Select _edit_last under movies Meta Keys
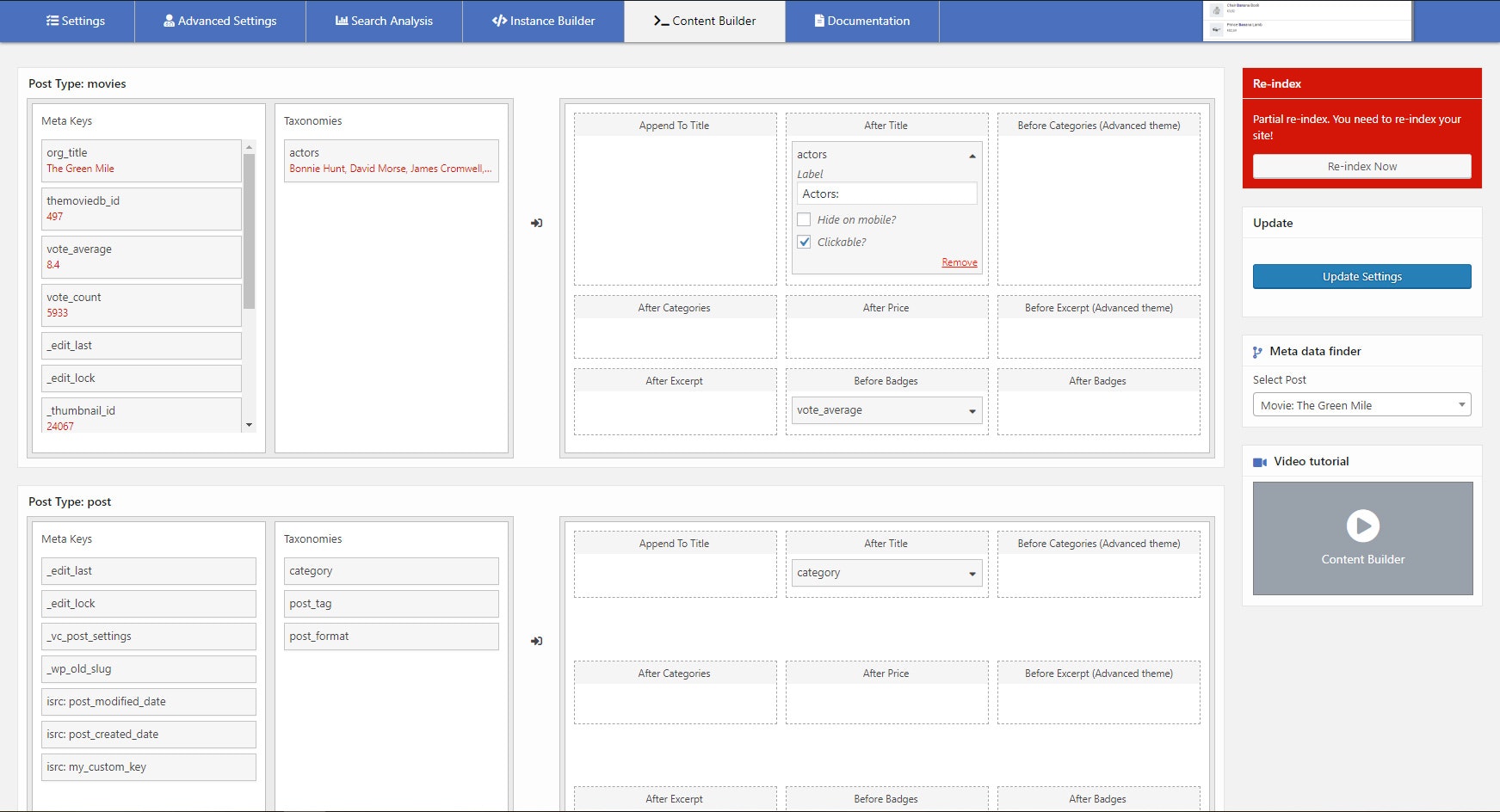The width and height of the screenshot is (1500, 812). click(141, 346)
